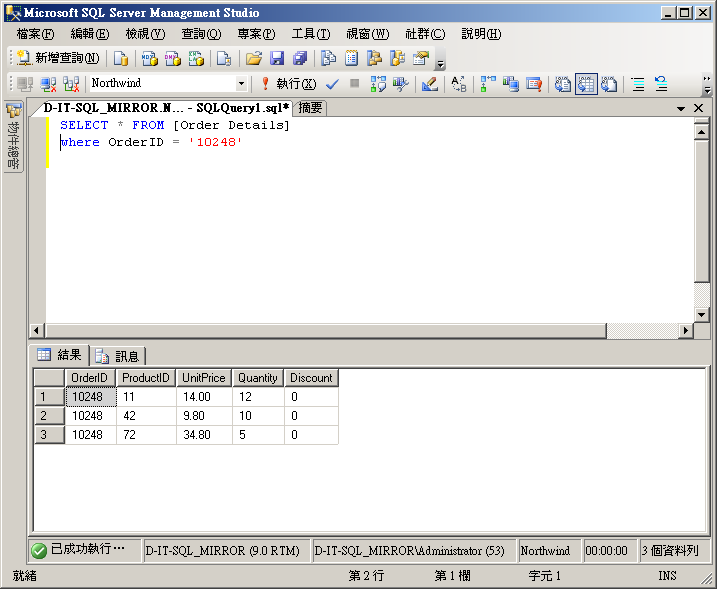Screen dimensions: 717x589
Task: Click the Open File folder icon
Action: pyautogui.click(x=254, y=59)
